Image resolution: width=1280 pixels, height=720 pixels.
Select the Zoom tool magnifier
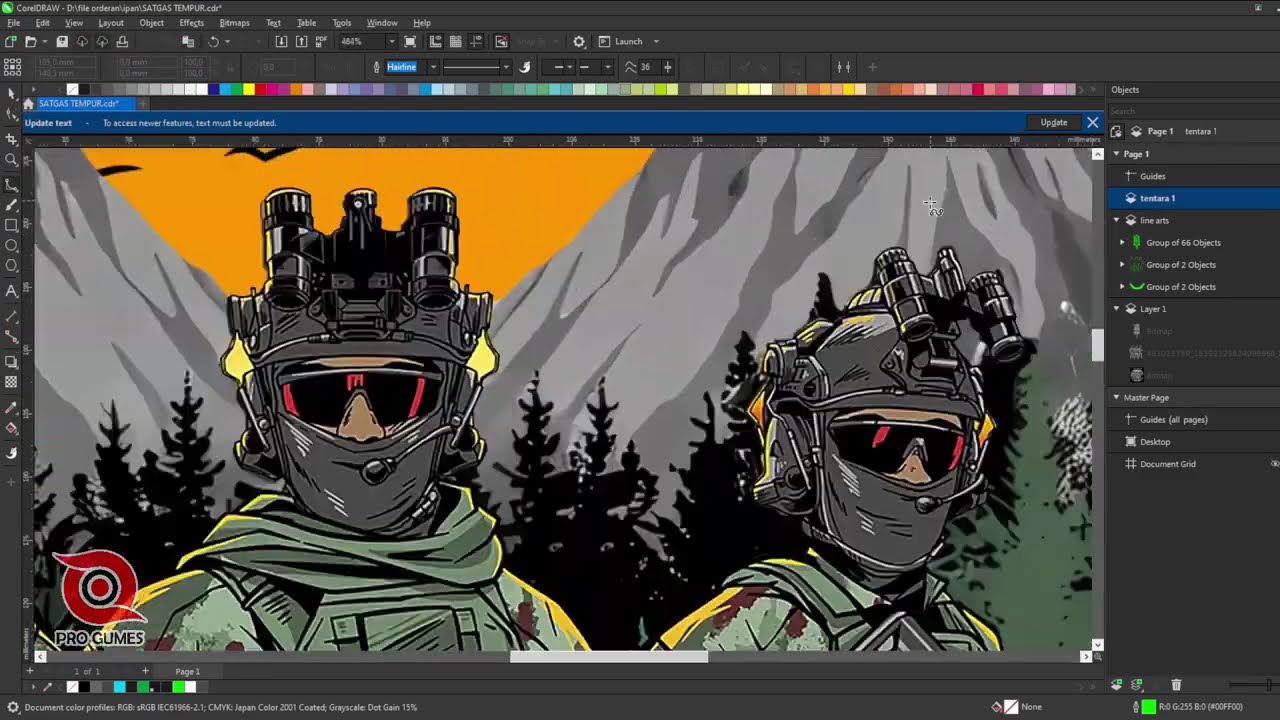coord(12,160)
